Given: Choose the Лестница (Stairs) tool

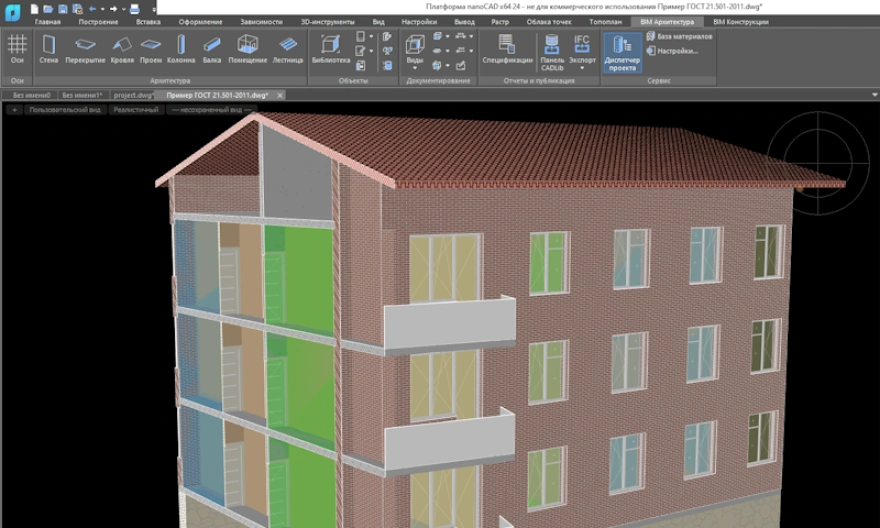Looking at the screenshot, I should click(288, 47).
